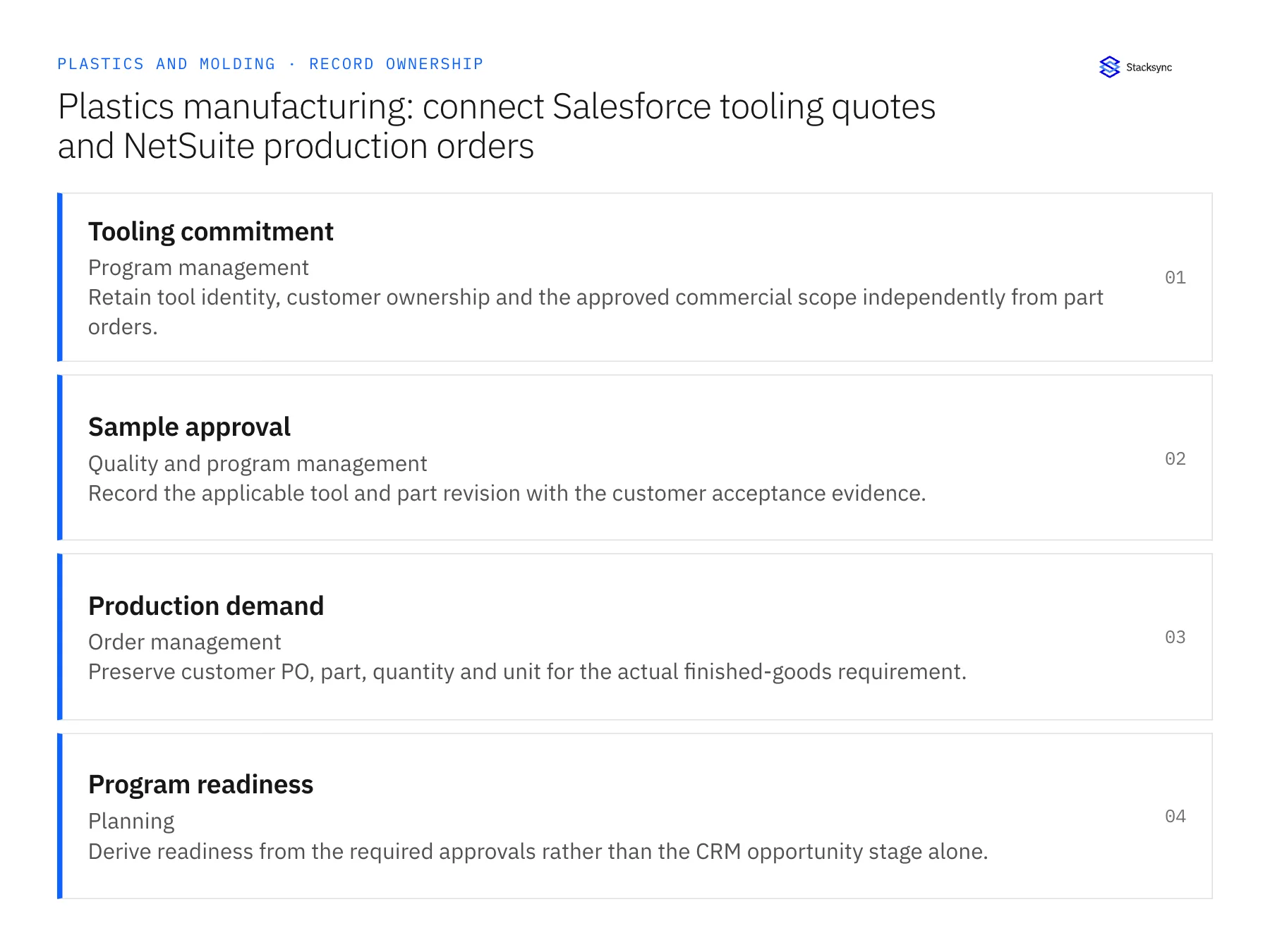
Task: Click the 'Record the applicable tool' description
Action: click(x=507, y=494)
